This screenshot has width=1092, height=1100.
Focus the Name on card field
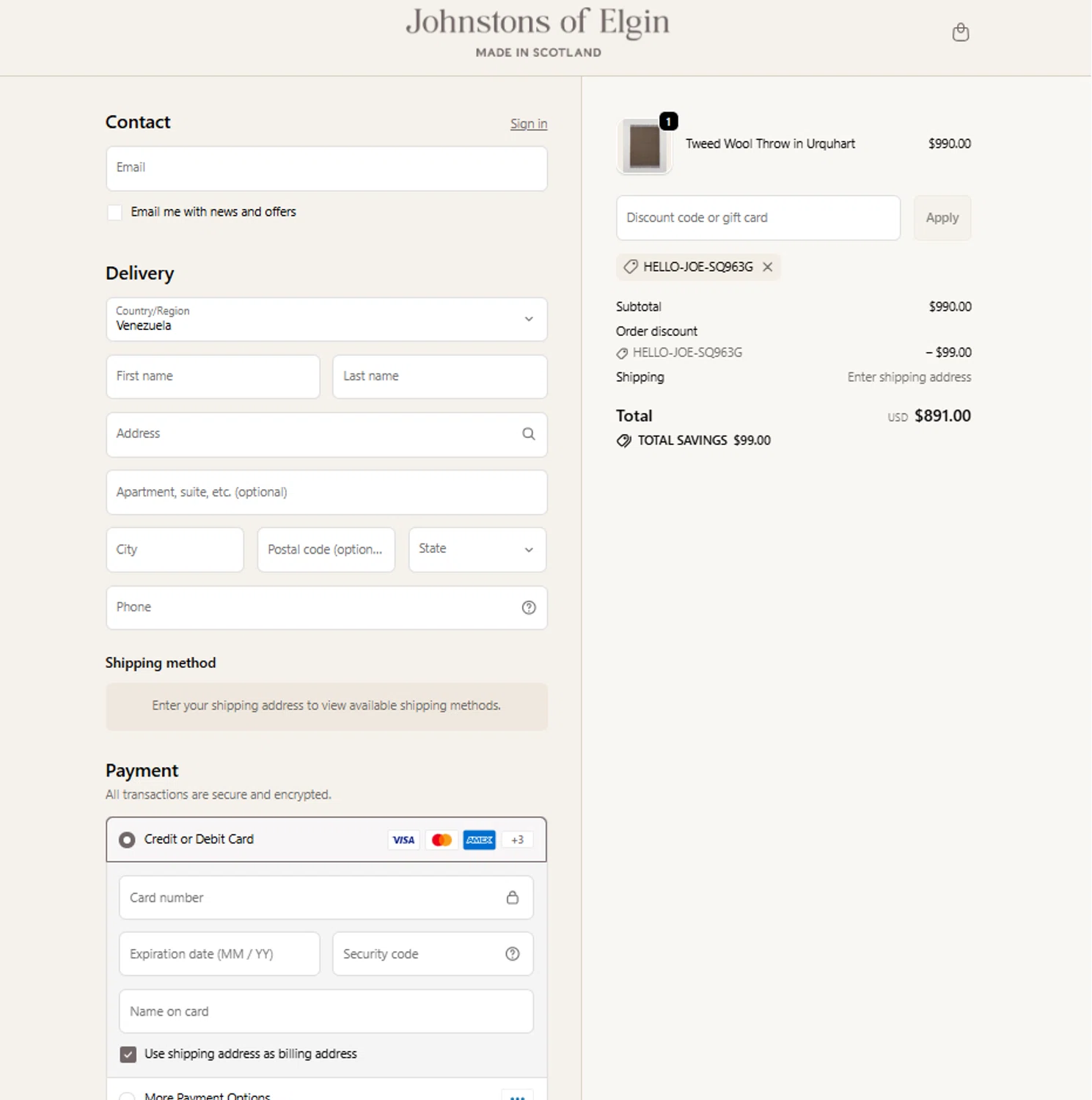click(x=326, y=1011)
